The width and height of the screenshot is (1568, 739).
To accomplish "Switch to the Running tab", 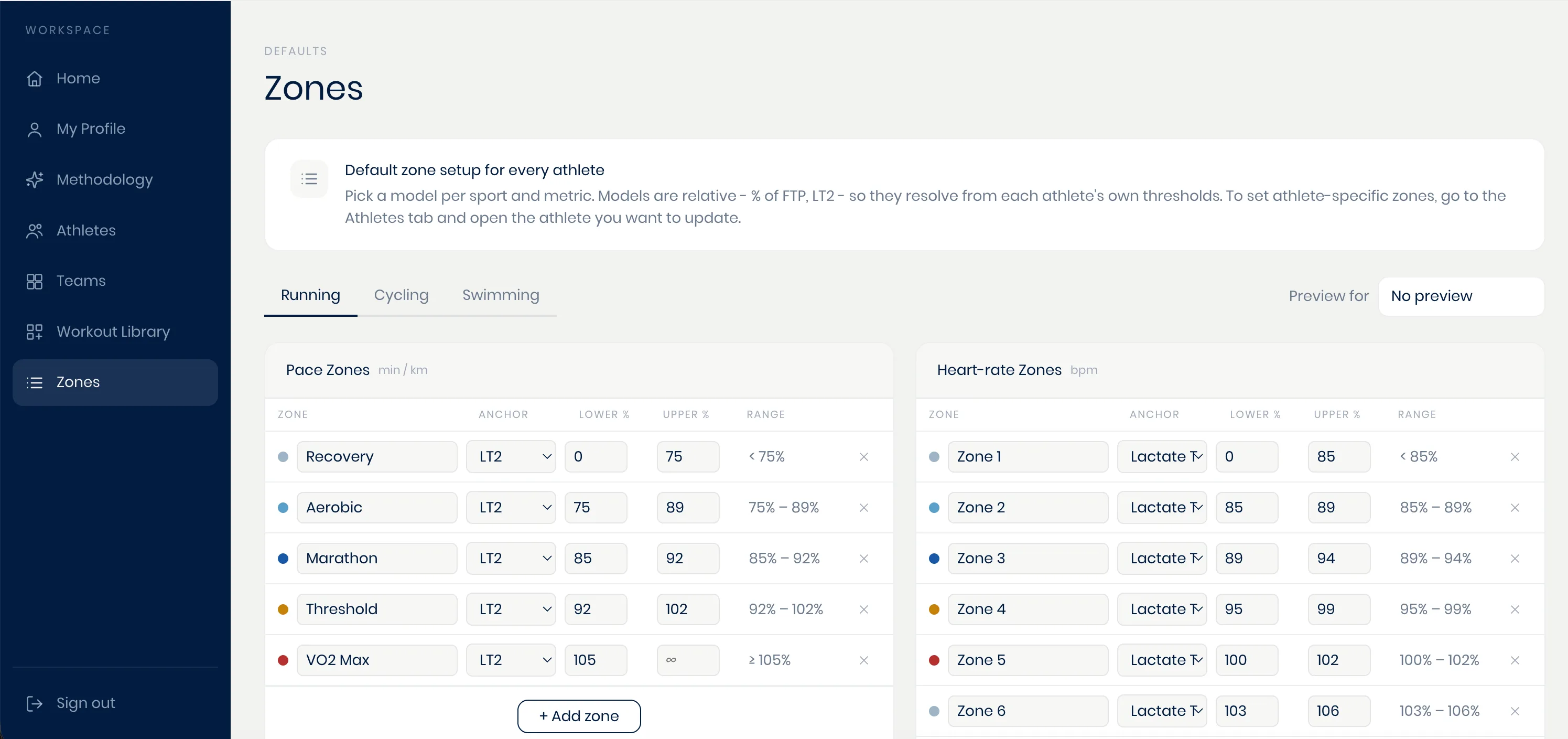I will 310,295.
